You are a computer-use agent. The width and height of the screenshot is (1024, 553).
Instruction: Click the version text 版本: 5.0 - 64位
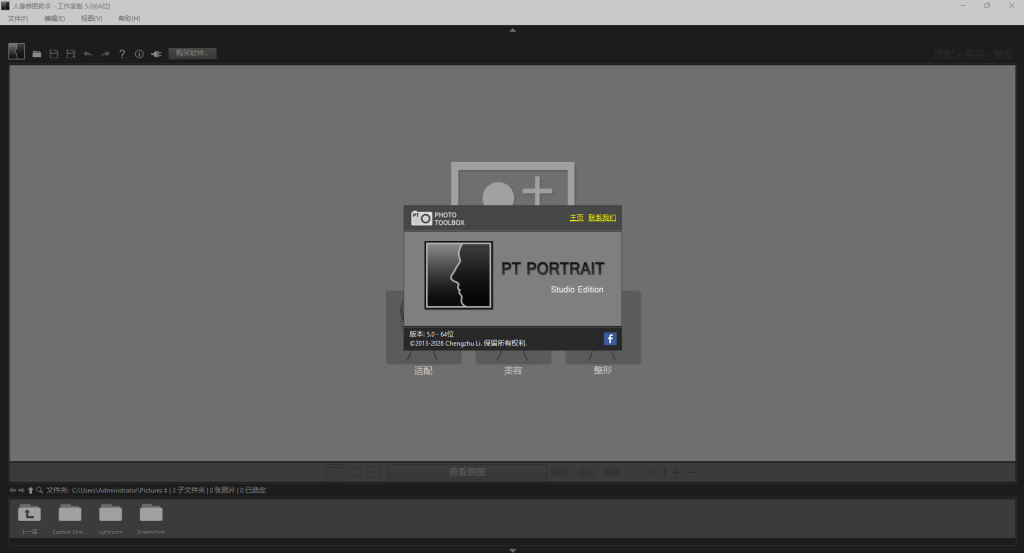[432, 334]
